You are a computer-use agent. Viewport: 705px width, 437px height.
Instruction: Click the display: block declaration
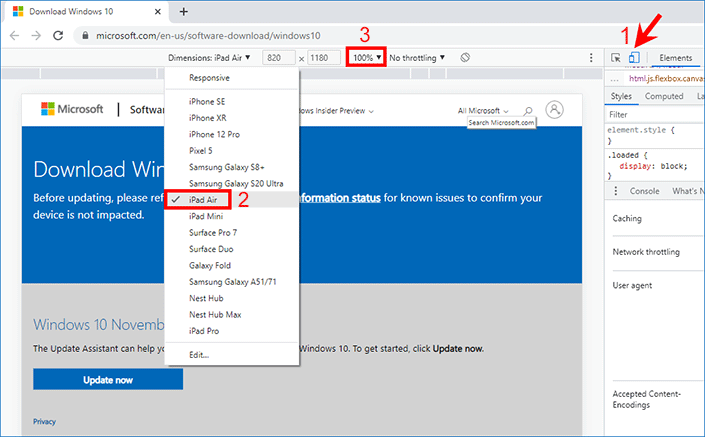click(653, 166)
